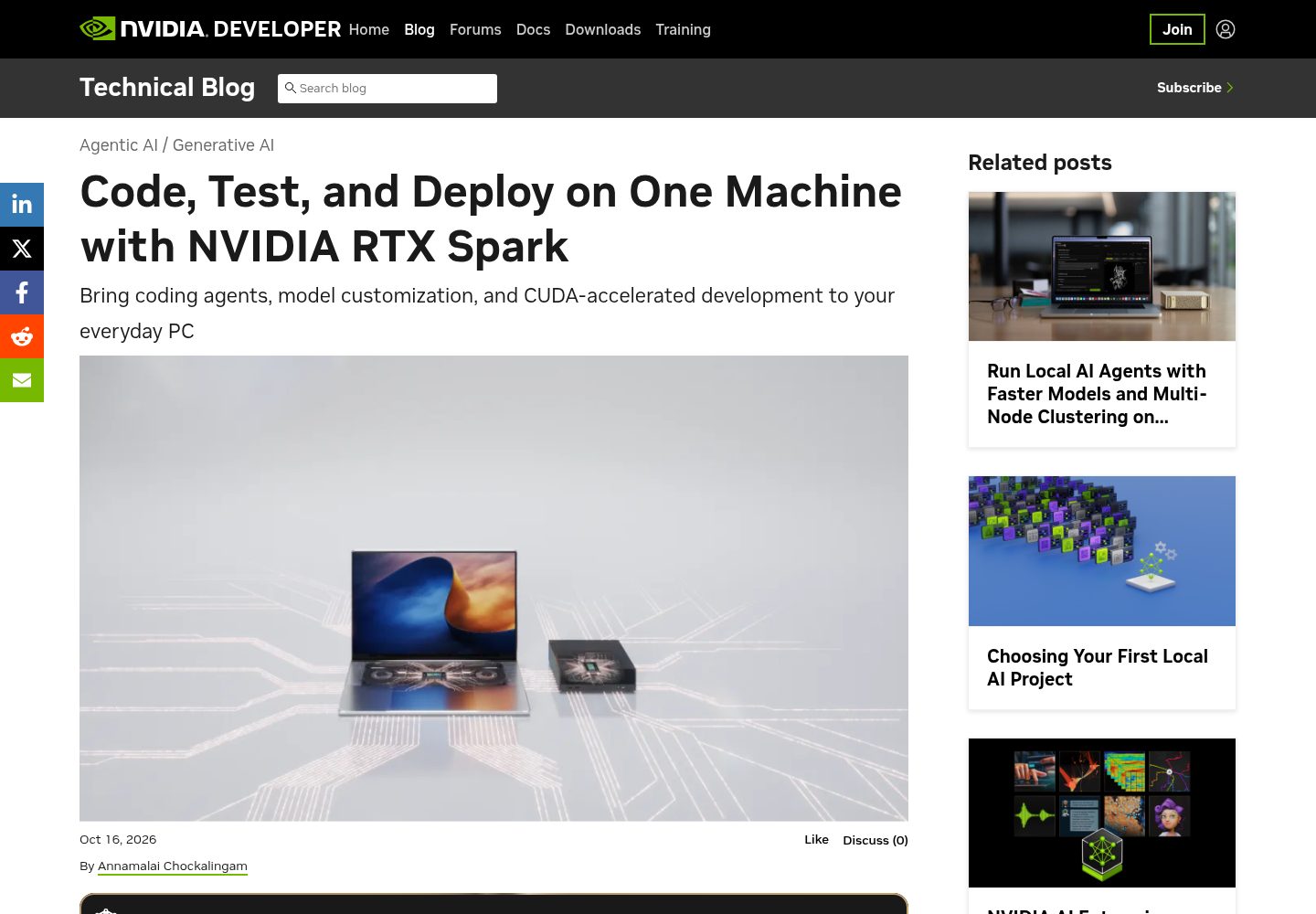Screen dimensions: 1316x914
Task: Focus the Search blog field
Action: coord(387,89)
